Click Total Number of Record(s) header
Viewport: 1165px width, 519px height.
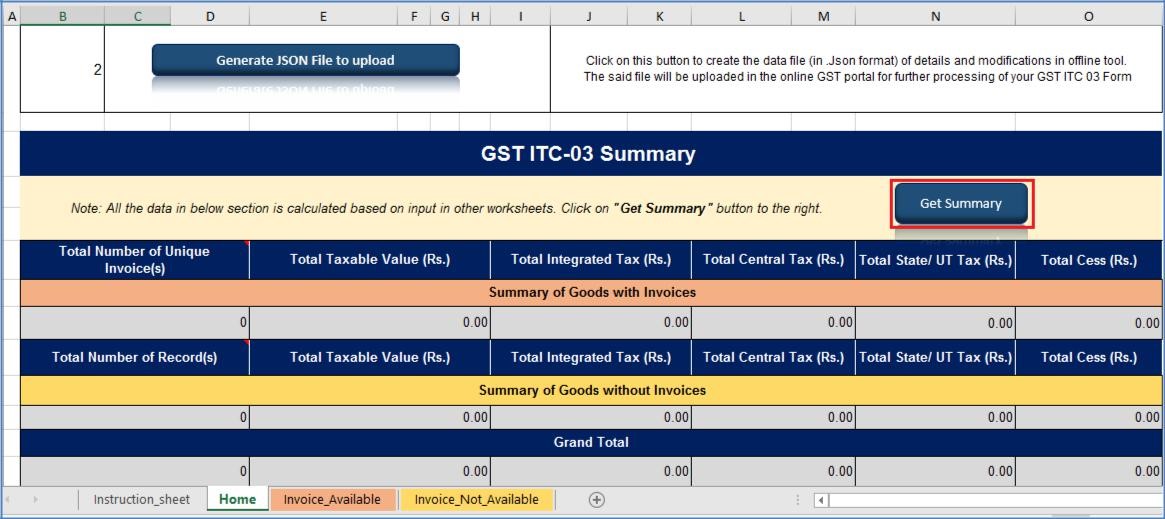pyautogui.click(x=134, y=357)
